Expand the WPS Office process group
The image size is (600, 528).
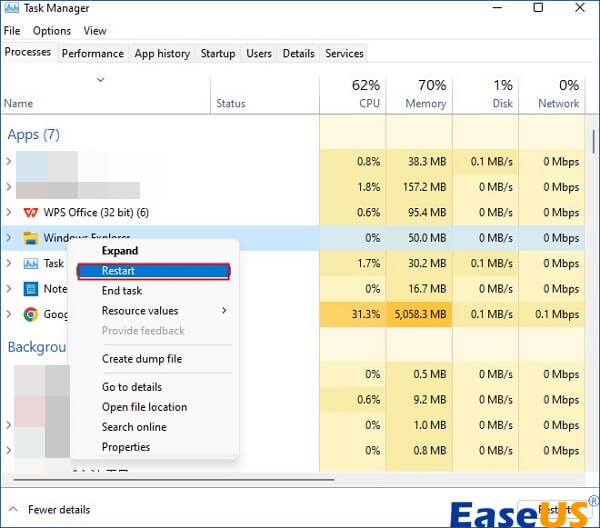tap(8, 212)
